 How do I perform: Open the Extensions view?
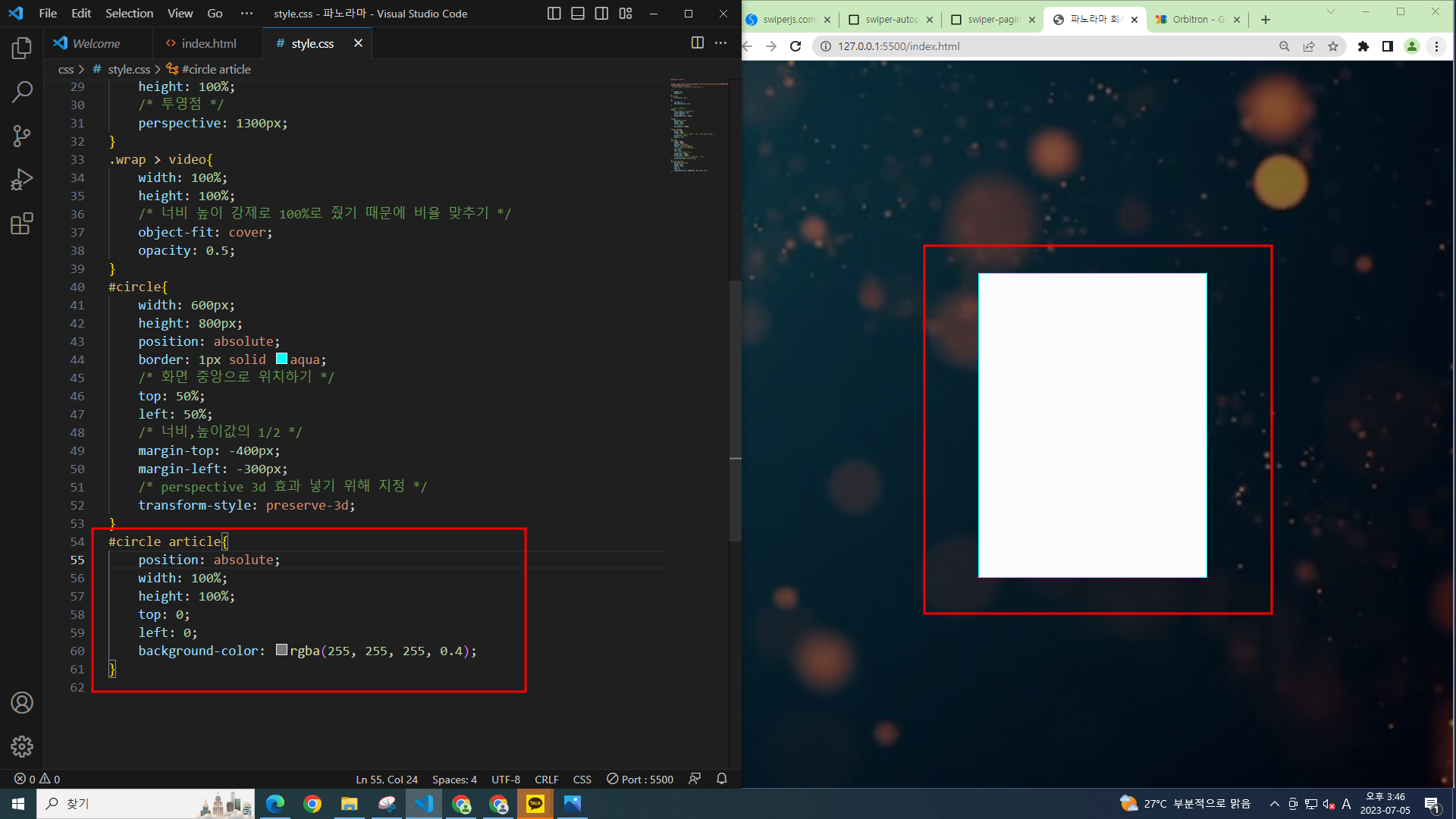(22, 224)
